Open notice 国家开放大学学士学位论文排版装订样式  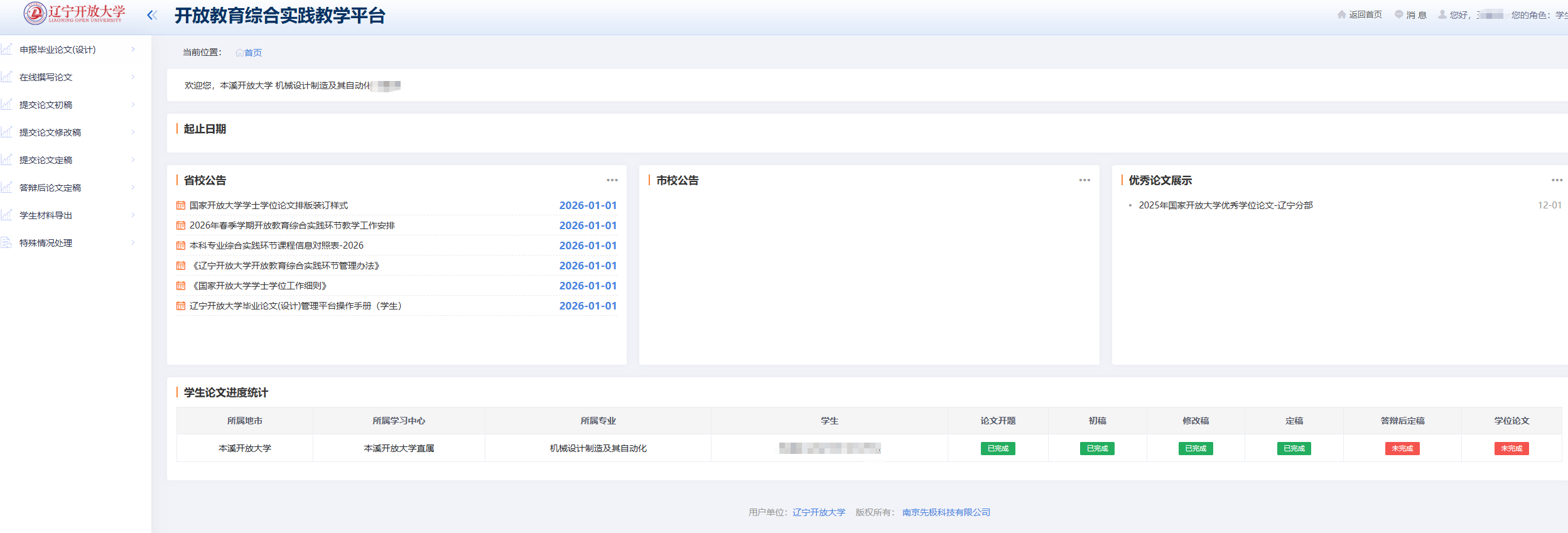coord(269,205)
